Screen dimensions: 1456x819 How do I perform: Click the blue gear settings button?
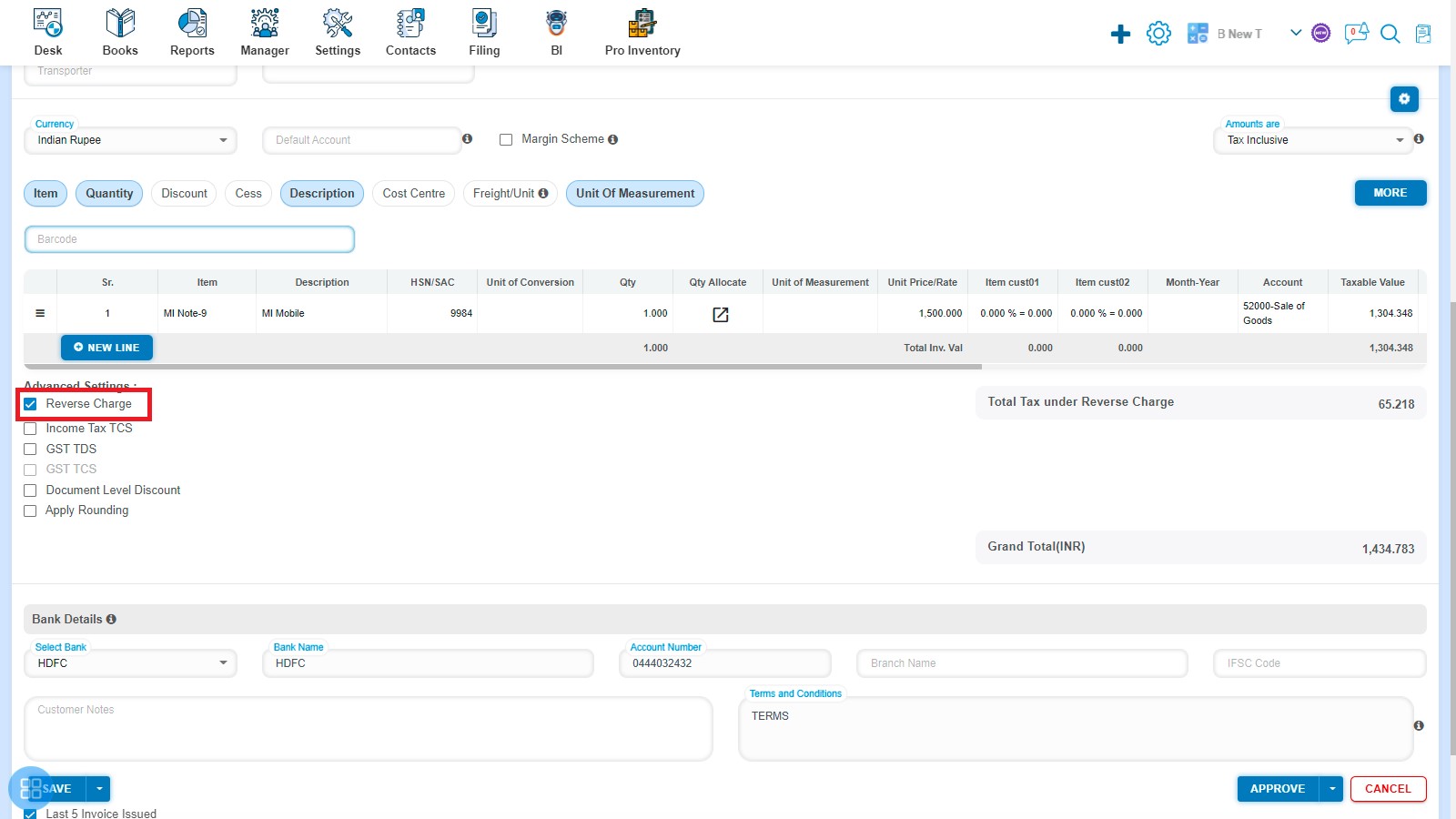1404,98
